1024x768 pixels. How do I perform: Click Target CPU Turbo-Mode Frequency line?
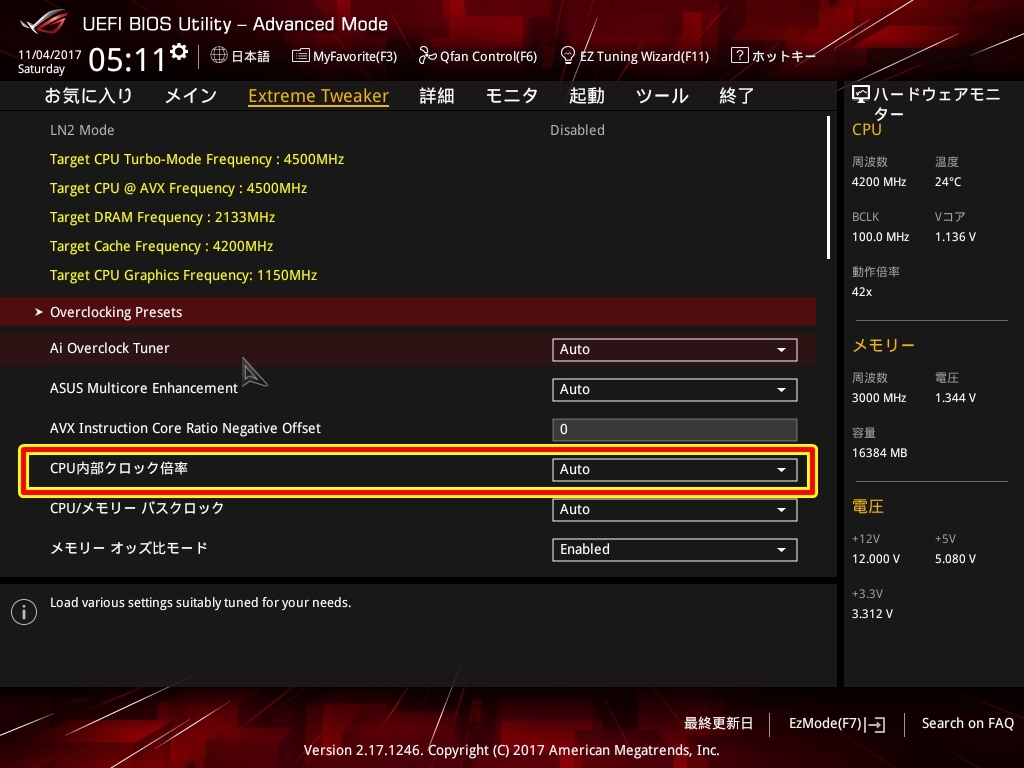click(197, 159)
